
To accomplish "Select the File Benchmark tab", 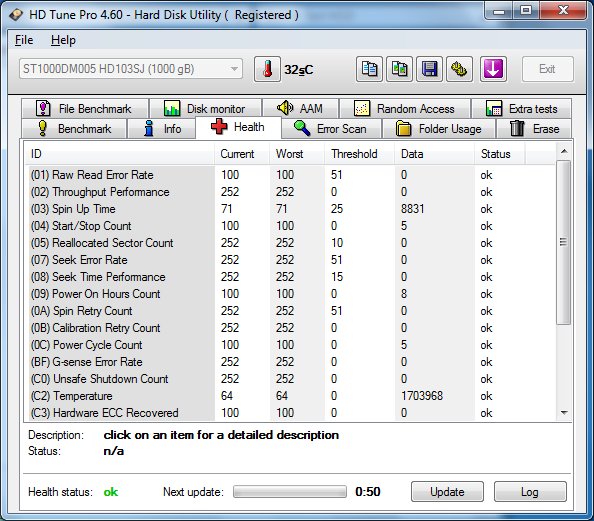I will click(85, 109).
